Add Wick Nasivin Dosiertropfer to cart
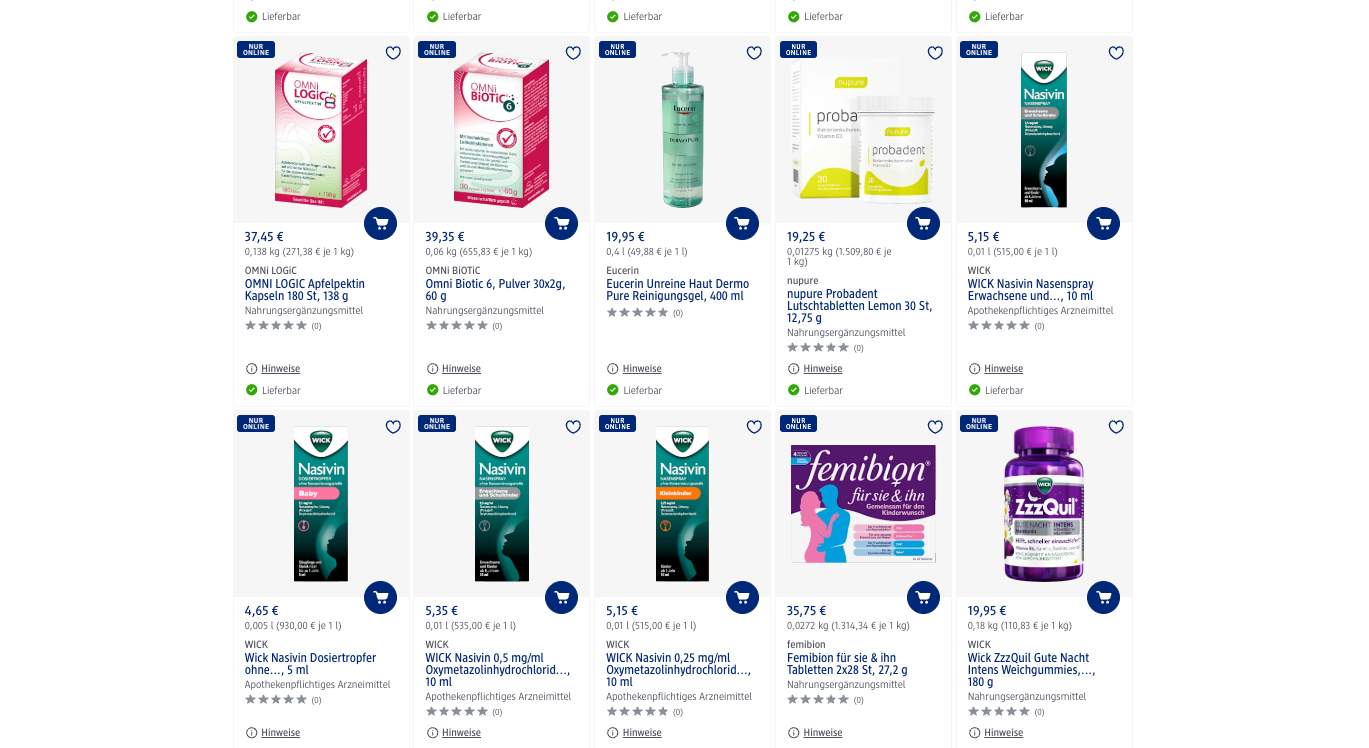1369x748 pixels. 380,597
